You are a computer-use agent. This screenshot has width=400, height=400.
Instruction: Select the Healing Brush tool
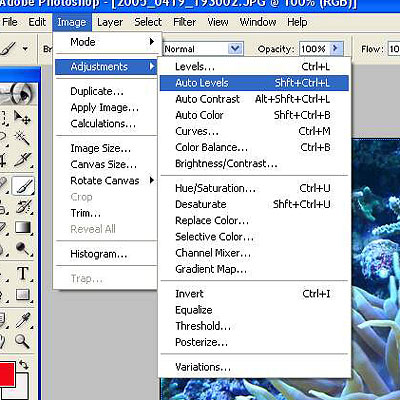3,185
